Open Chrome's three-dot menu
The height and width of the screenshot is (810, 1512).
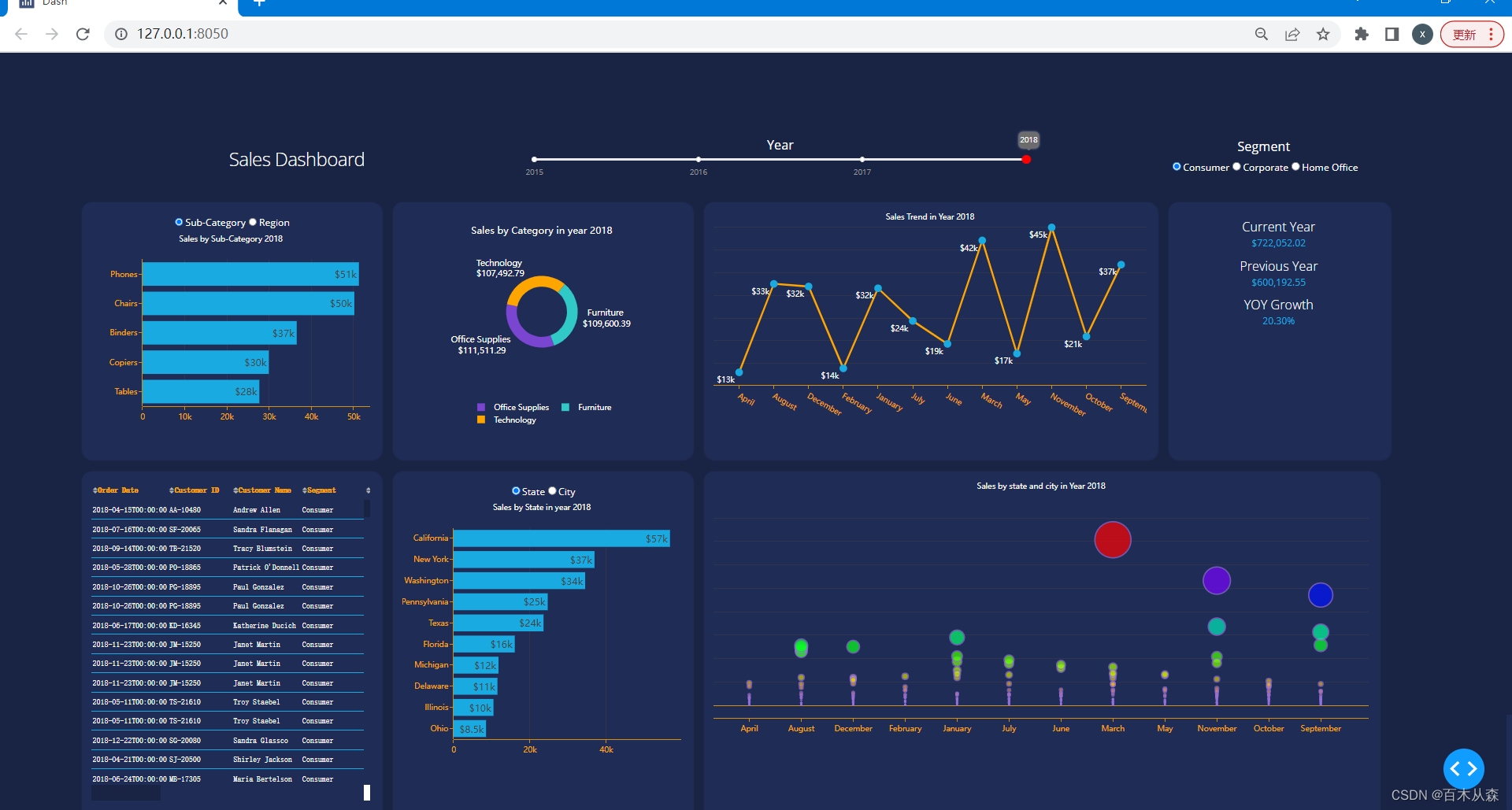pos(1491,34)
